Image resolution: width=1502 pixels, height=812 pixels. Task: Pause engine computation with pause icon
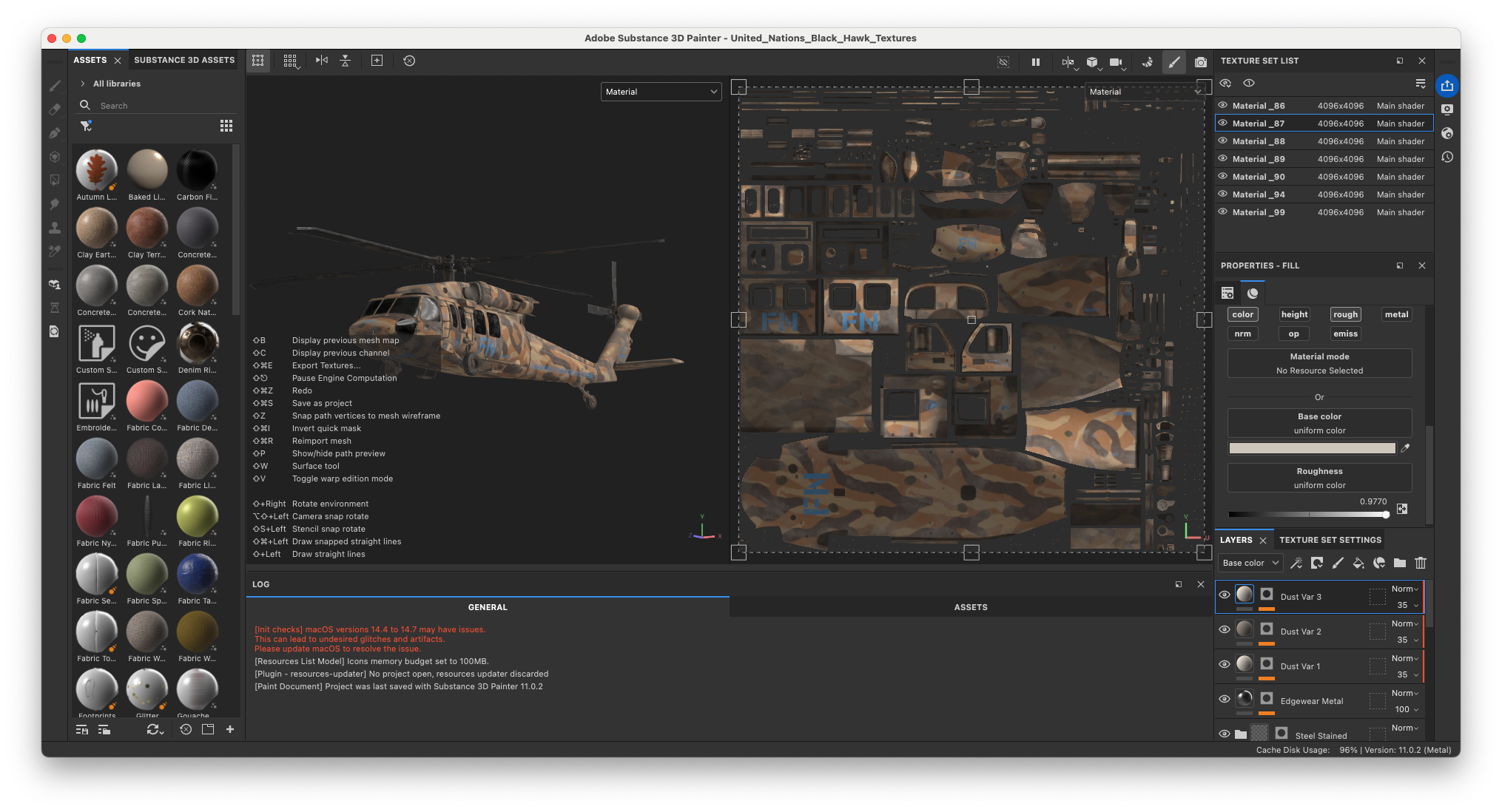(x=1036, y=62)
